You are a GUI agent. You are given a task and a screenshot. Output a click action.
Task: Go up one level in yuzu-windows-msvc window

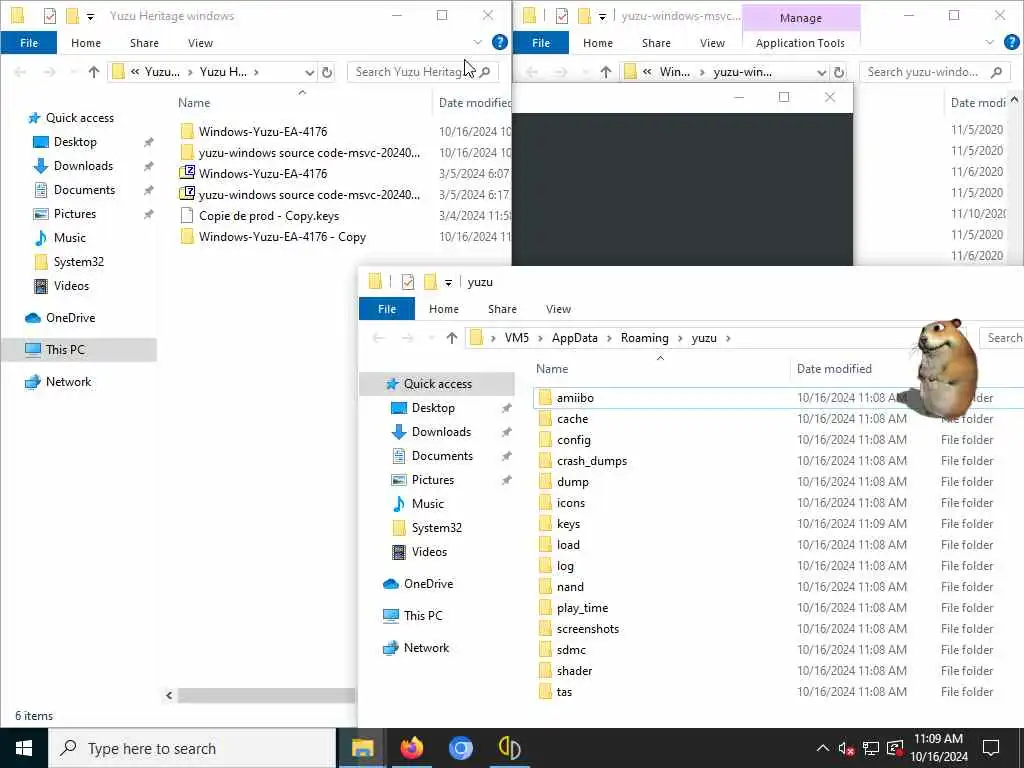[606, 72]
